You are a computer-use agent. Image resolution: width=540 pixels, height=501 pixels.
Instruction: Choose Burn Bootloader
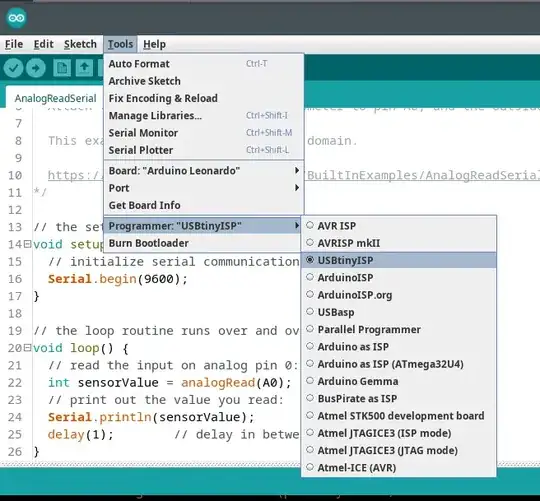202,243
